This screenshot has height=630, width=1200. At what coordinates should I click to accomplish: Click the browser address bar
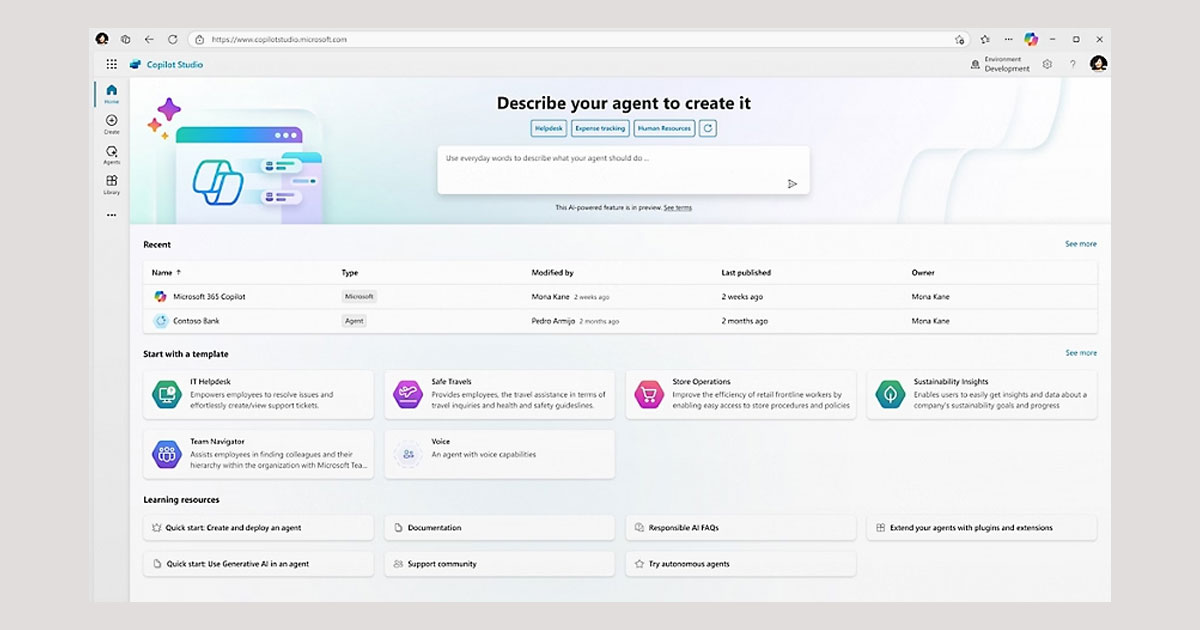point(580,39)
